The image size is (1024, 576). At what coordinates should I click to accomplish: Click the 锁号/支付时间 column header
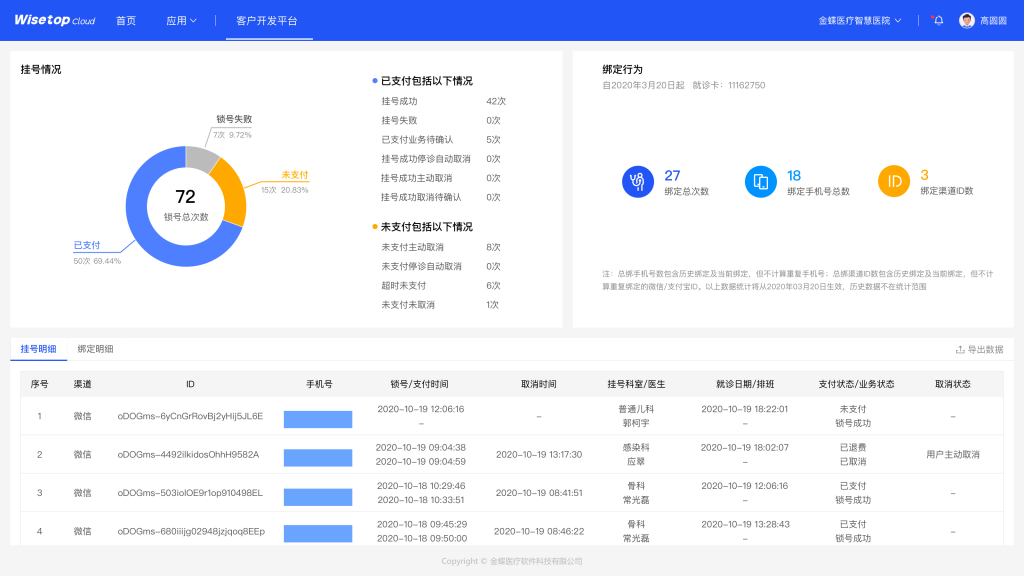420,384
